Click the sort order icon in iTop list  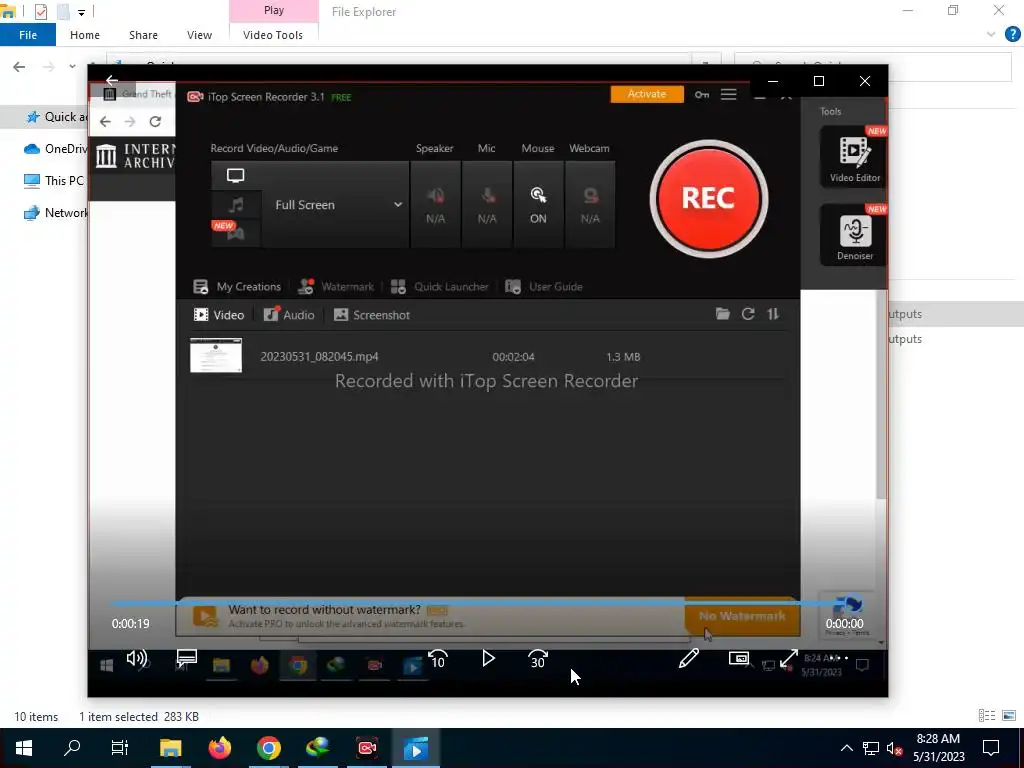click(773, 314)
